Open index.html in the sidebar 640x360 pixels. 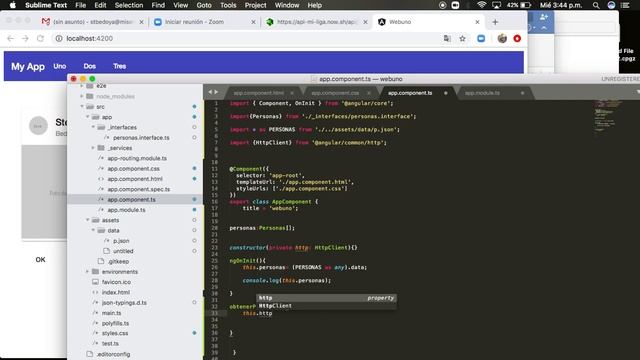click(x=116, y=292)
